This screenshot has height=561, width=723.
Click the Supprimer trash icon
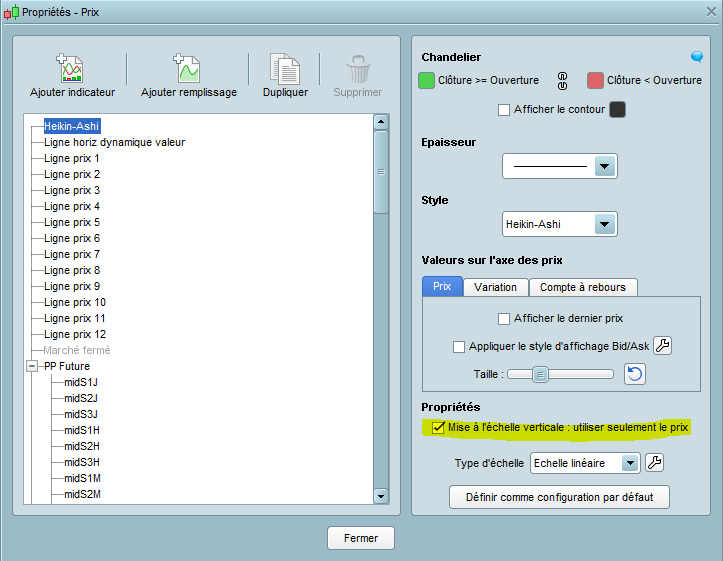coord(358,69)
